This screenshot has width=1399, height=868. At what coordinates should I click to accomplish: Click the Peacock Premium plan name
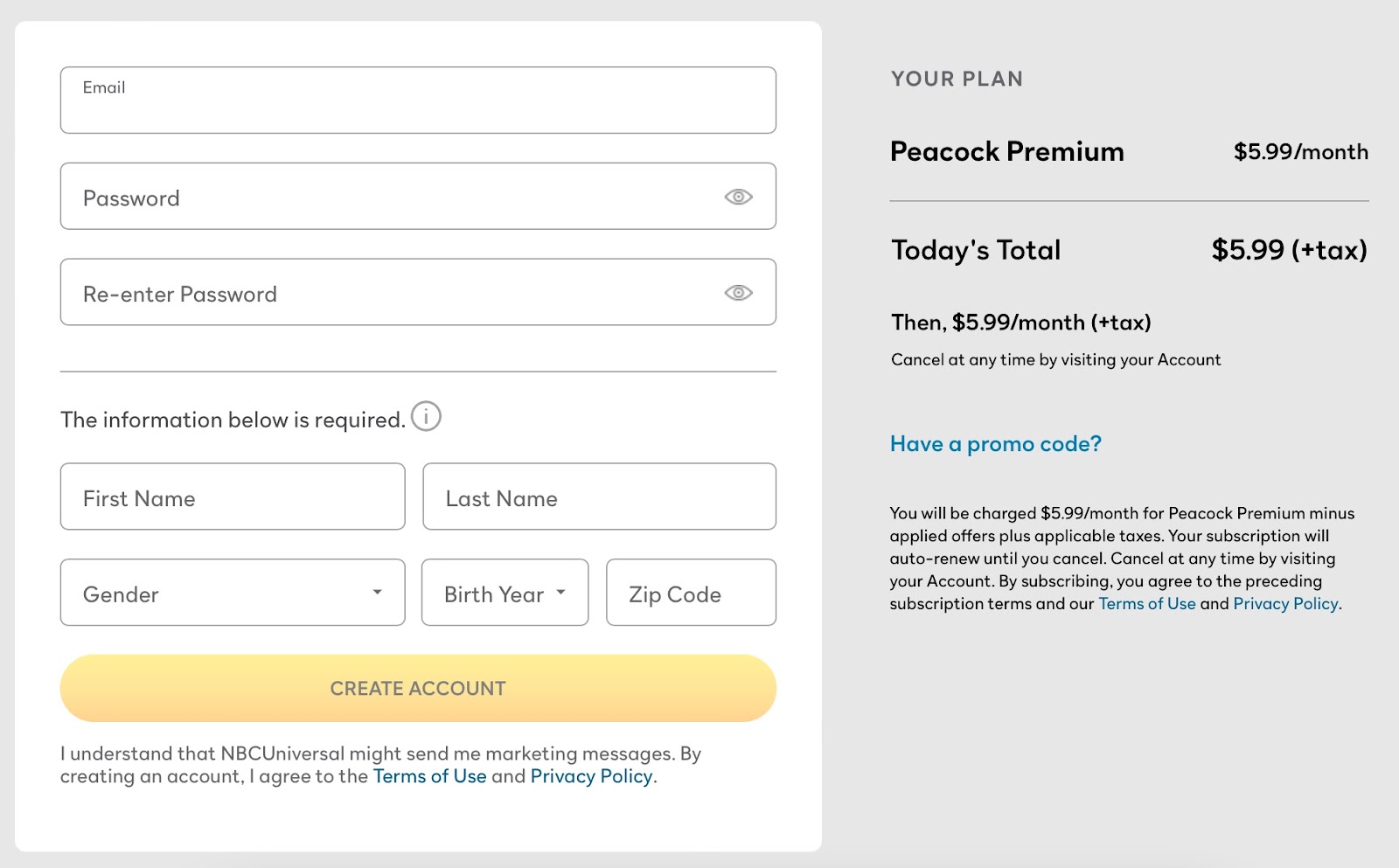(1006, 151)
